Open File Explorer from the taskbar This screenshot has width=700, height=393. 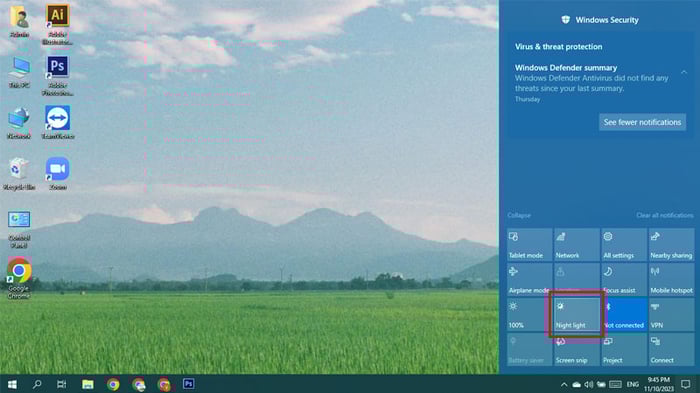click(88, 384)
